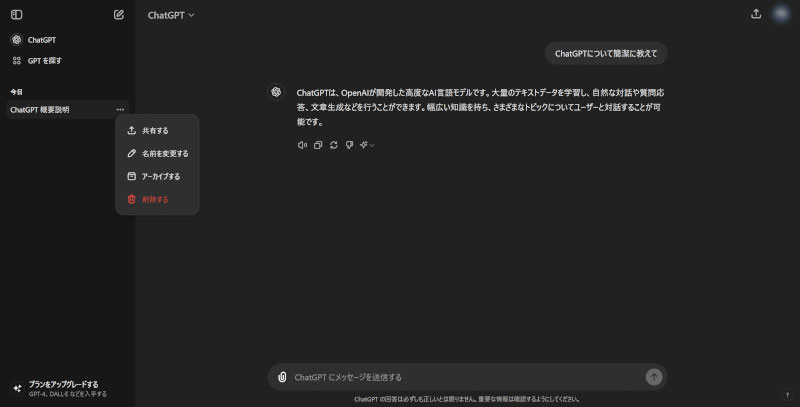The width and height of the screenshot is (800, 407).
Task: Collapse the sidebar with the panel icon
Action: pyautogui.click(x=16, y=15)
